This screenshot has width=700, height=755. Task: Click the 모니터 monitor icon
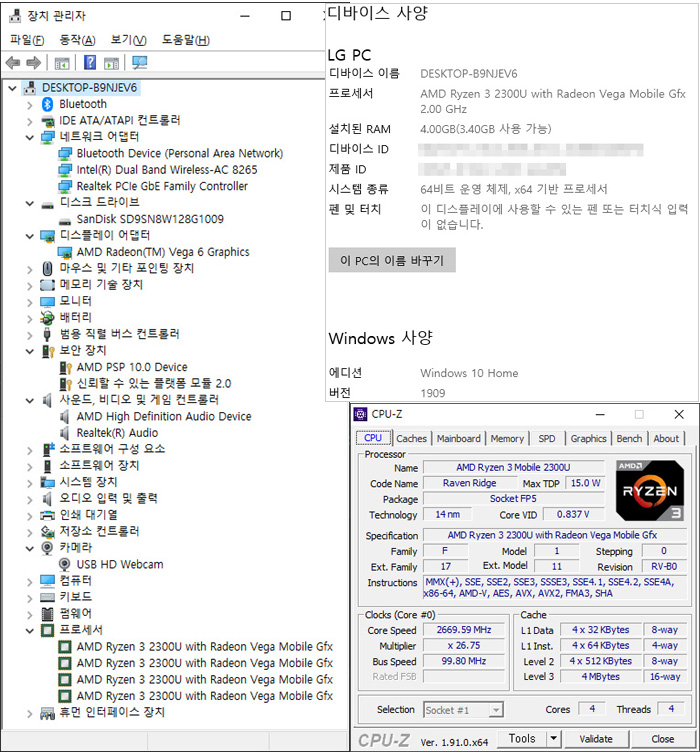click(47, 301)
